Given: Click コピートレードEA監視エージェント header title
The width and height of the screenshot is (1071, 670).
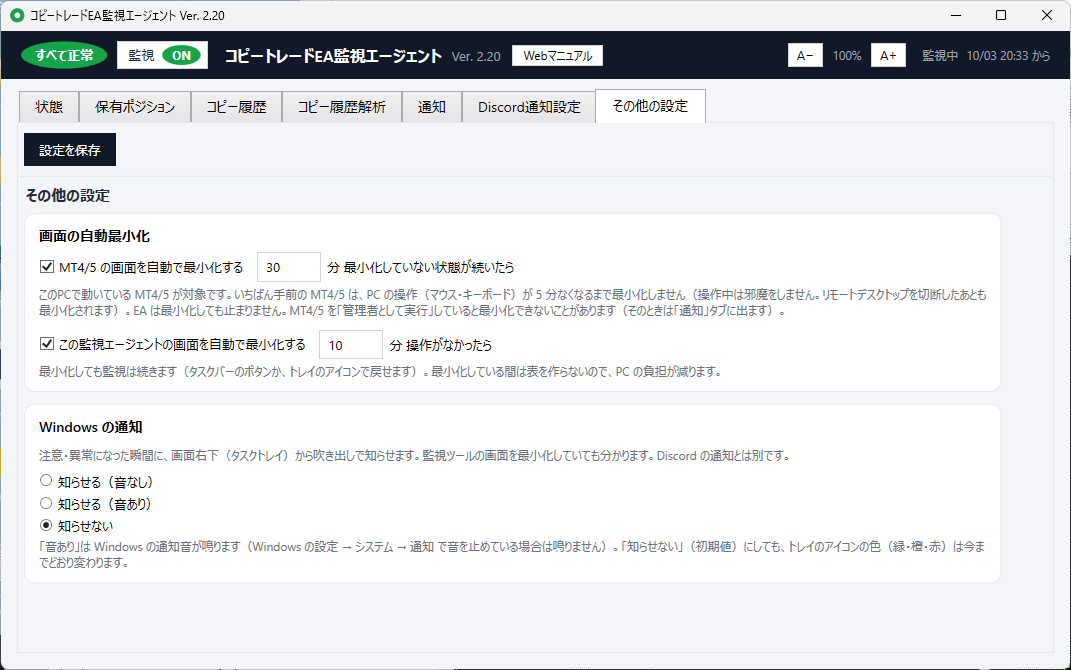Looking at the screenshot, I should (333, 55).
